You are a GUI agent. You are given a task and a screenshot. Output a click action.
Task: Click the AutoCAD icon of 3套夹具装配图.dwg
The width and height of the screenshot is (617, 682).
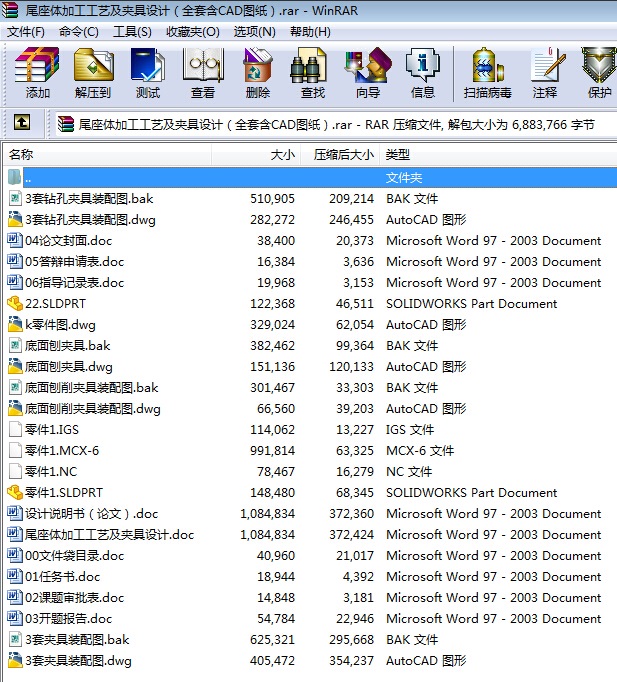[15, 660]
